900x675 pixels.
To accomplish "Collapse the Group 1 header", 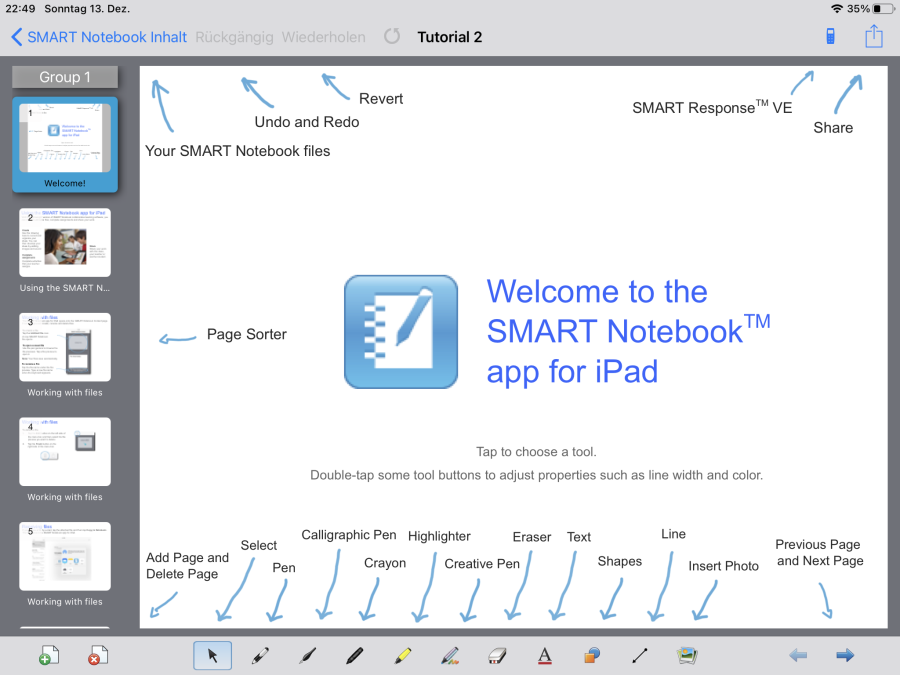I will [x=65, y=77].
